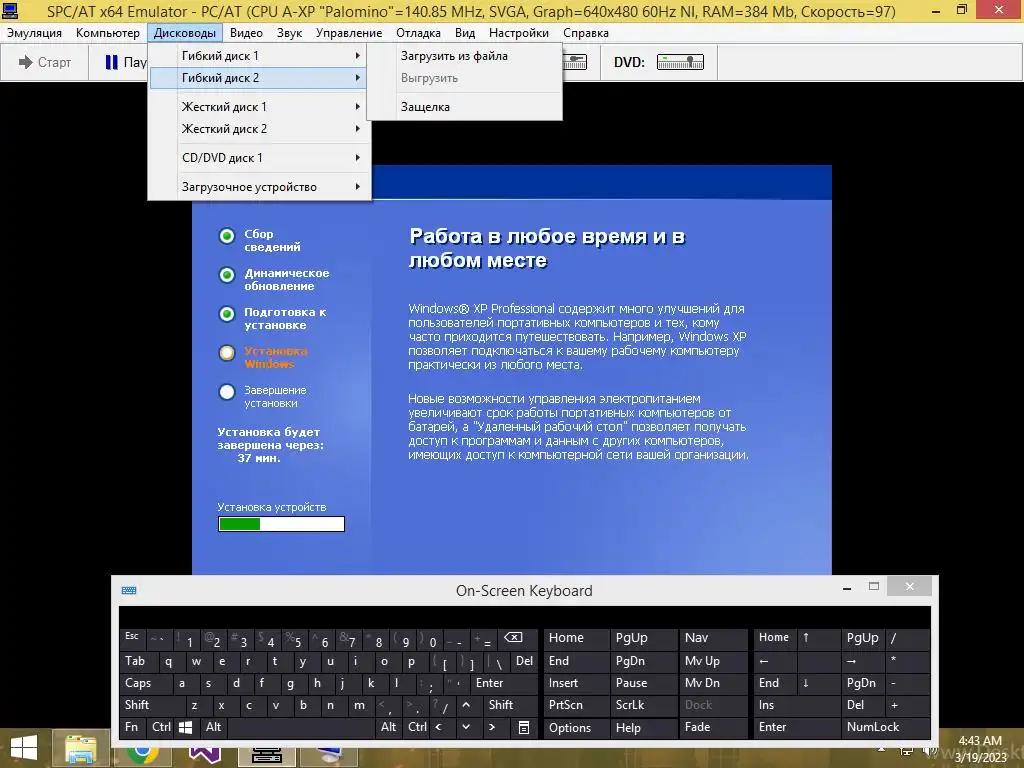The height and width of the screenshot is (768, 1024).
Task: Click the Nav key on On-Screen Keyboard
Action: (714, 639)
